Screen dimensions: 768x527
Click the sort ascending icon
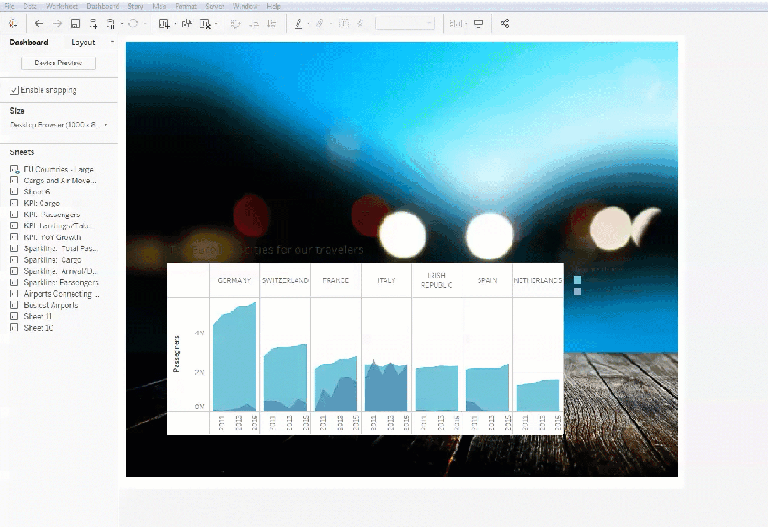coord(254,24)
